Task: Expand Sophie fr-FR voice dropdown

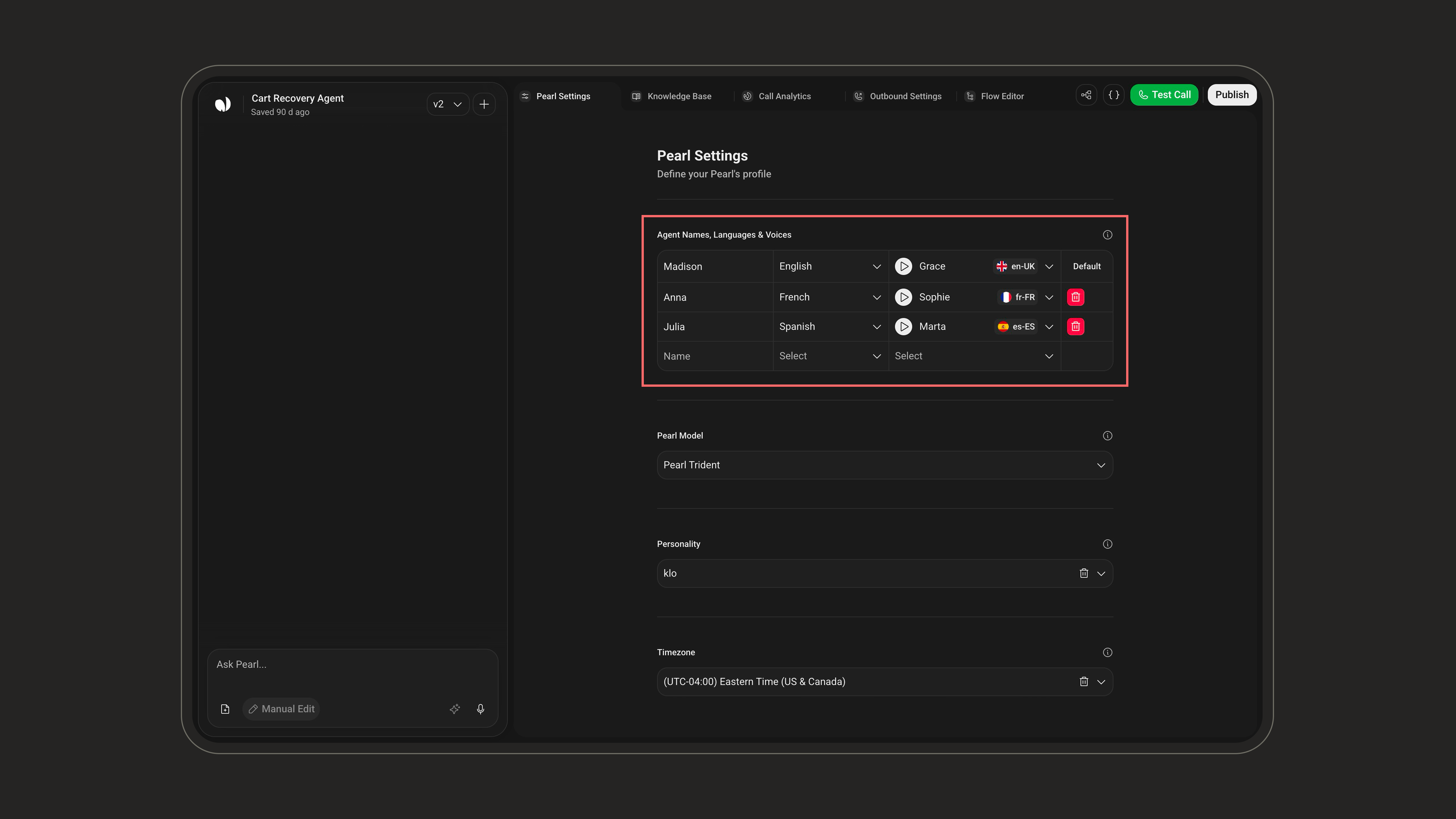Action: 1049,297
